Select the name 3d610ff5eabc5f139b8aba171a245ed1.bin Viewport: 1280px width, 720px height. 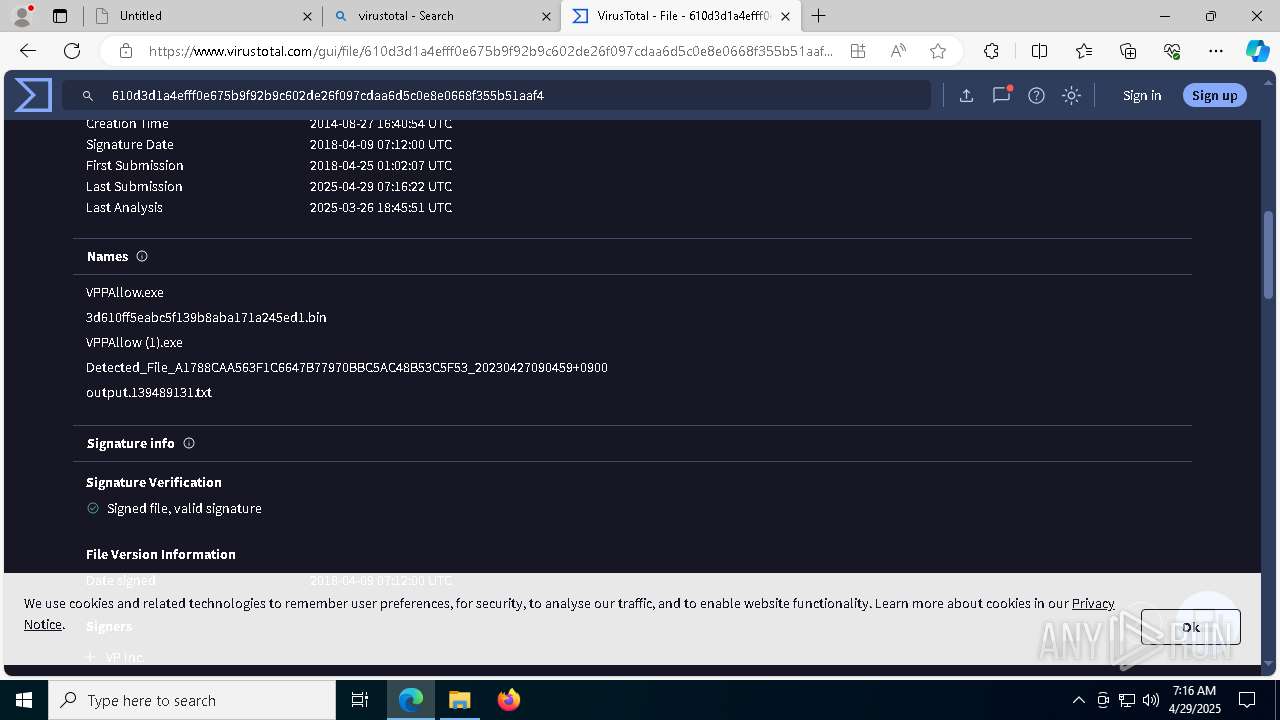coord(206,317)
